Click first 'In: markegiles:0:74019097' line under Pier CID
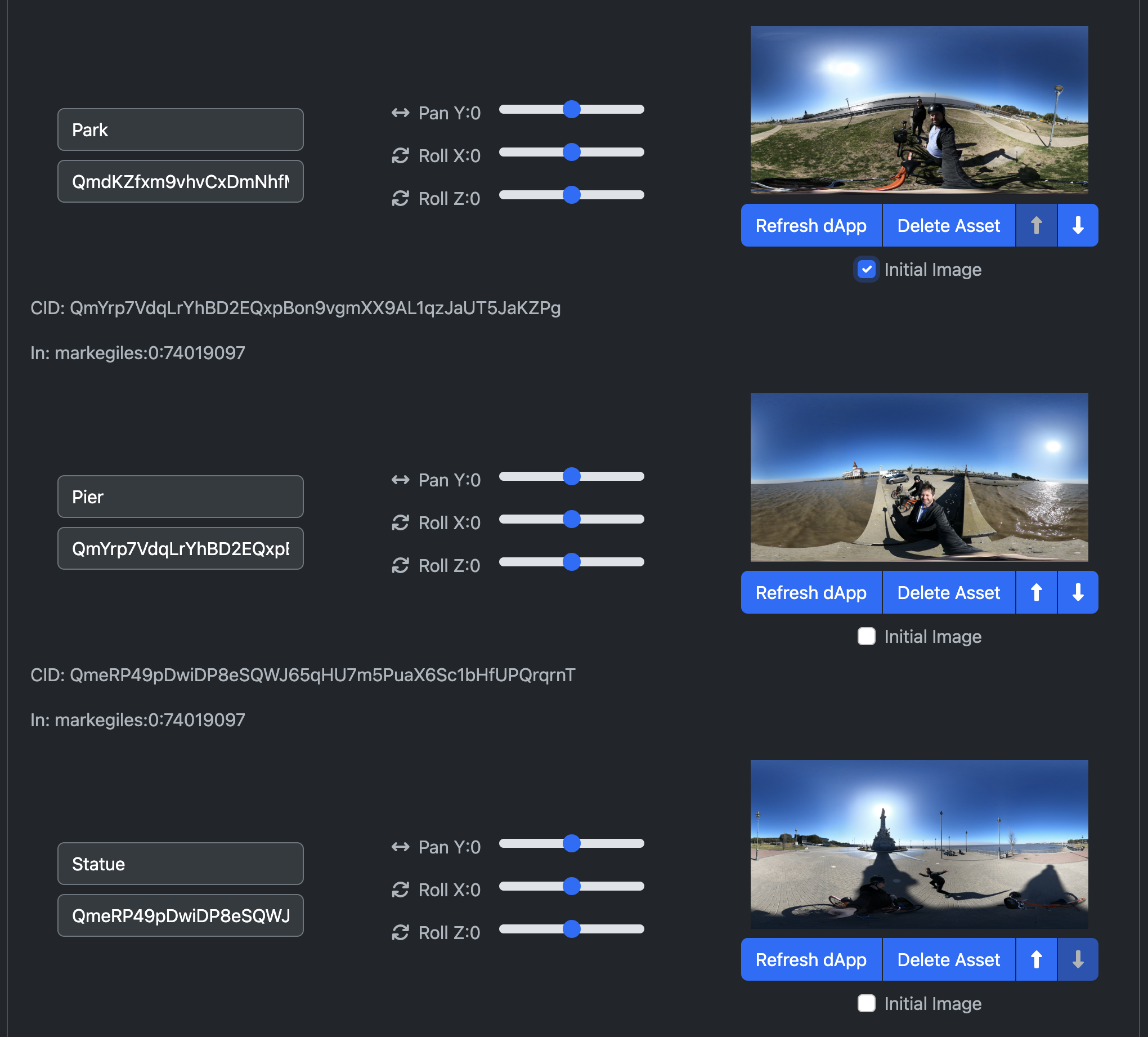 [x=138, y=352]
